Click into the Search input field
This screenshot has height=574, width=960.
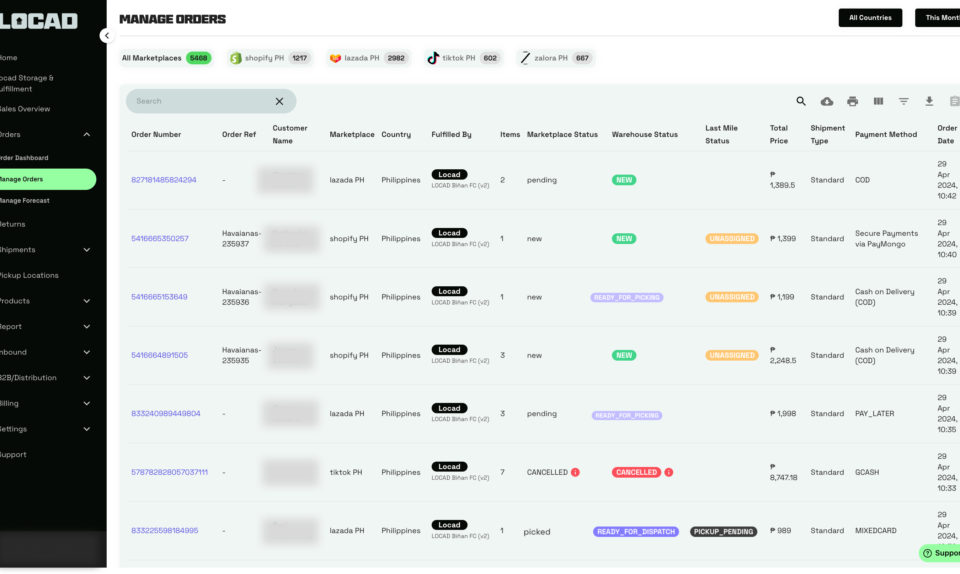tap(200, 101)
